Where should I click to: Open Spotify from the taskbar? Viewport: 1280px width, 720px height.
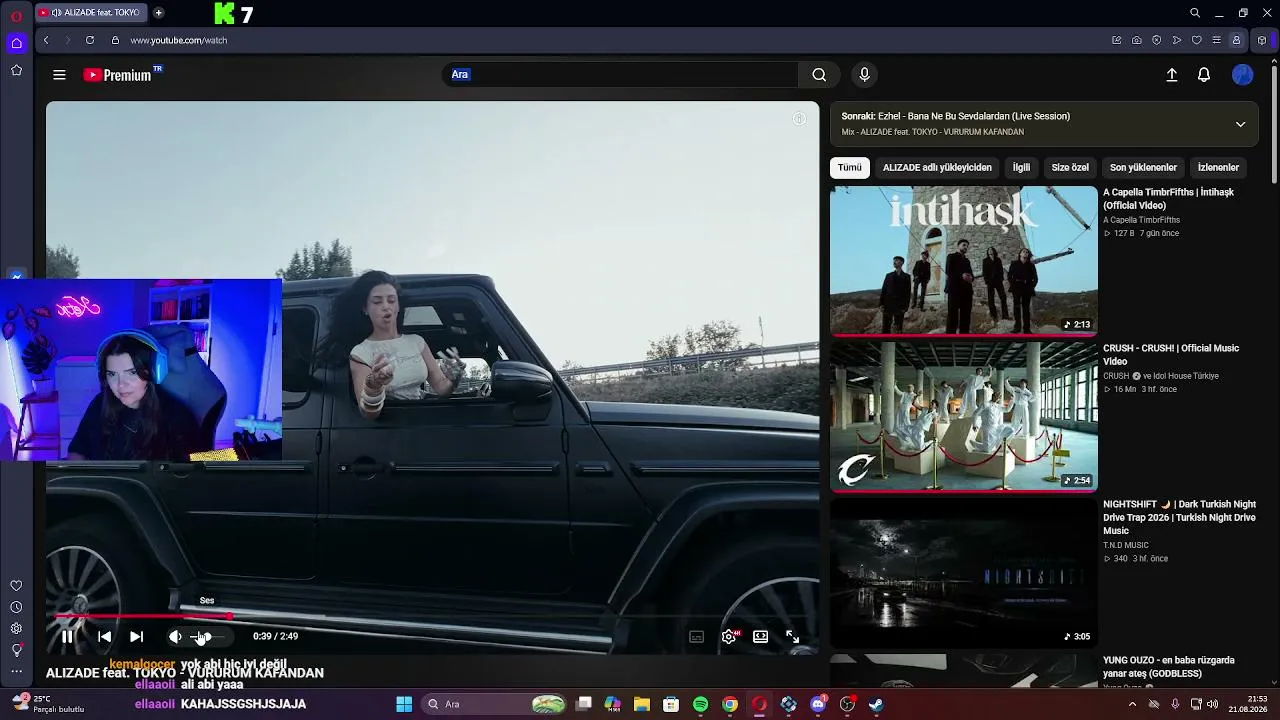point(700,704)
